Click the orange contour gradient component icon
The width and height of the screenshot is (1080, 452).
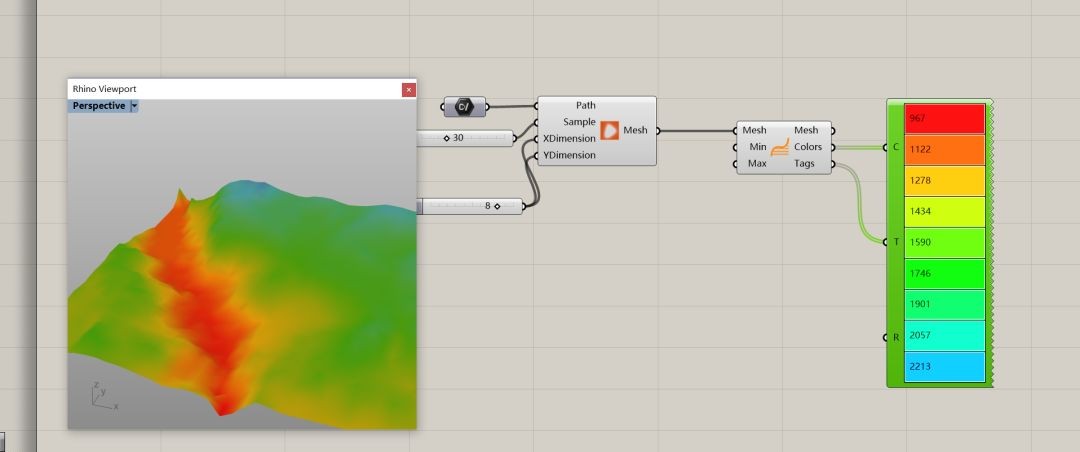click(780, 147)
